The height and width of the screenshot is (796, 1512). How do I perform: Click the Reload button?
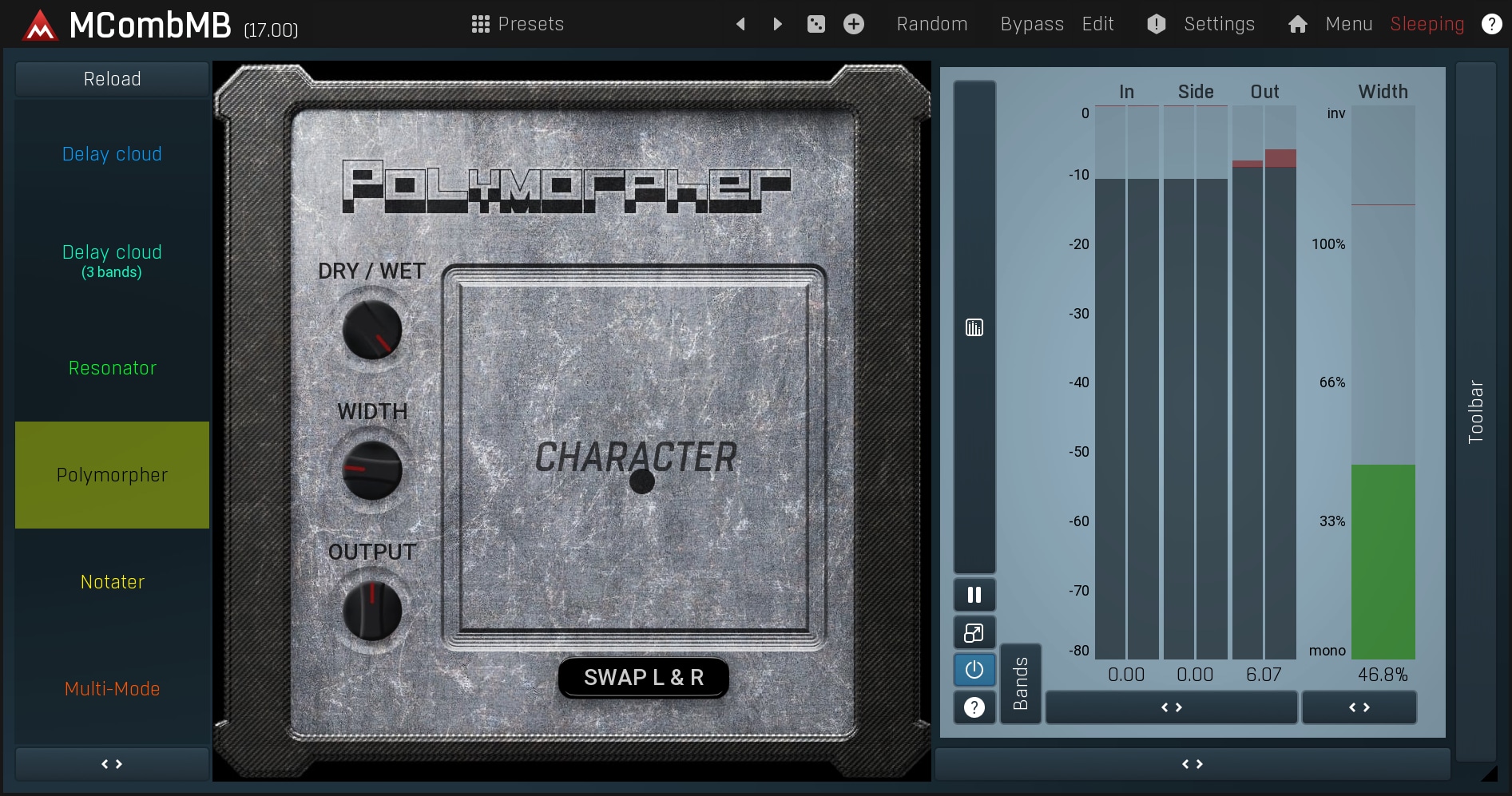click(112, 79)
